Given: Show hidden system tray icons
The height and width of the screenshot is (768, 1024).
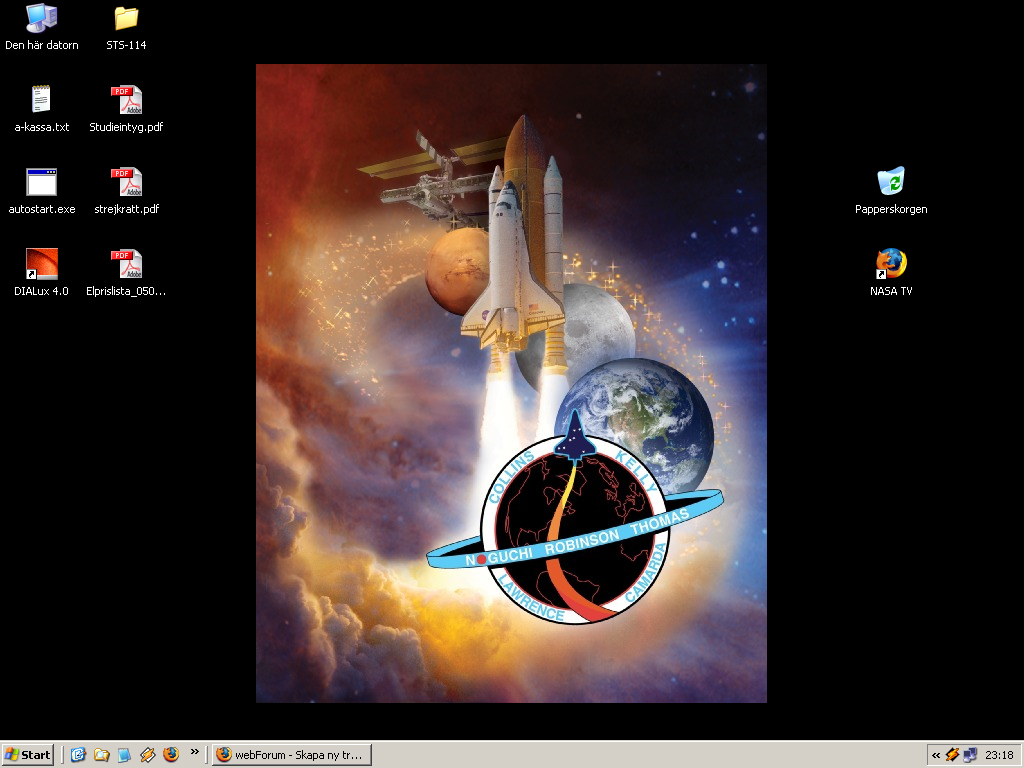Looking at the screenshot, I should coord(936,755).
